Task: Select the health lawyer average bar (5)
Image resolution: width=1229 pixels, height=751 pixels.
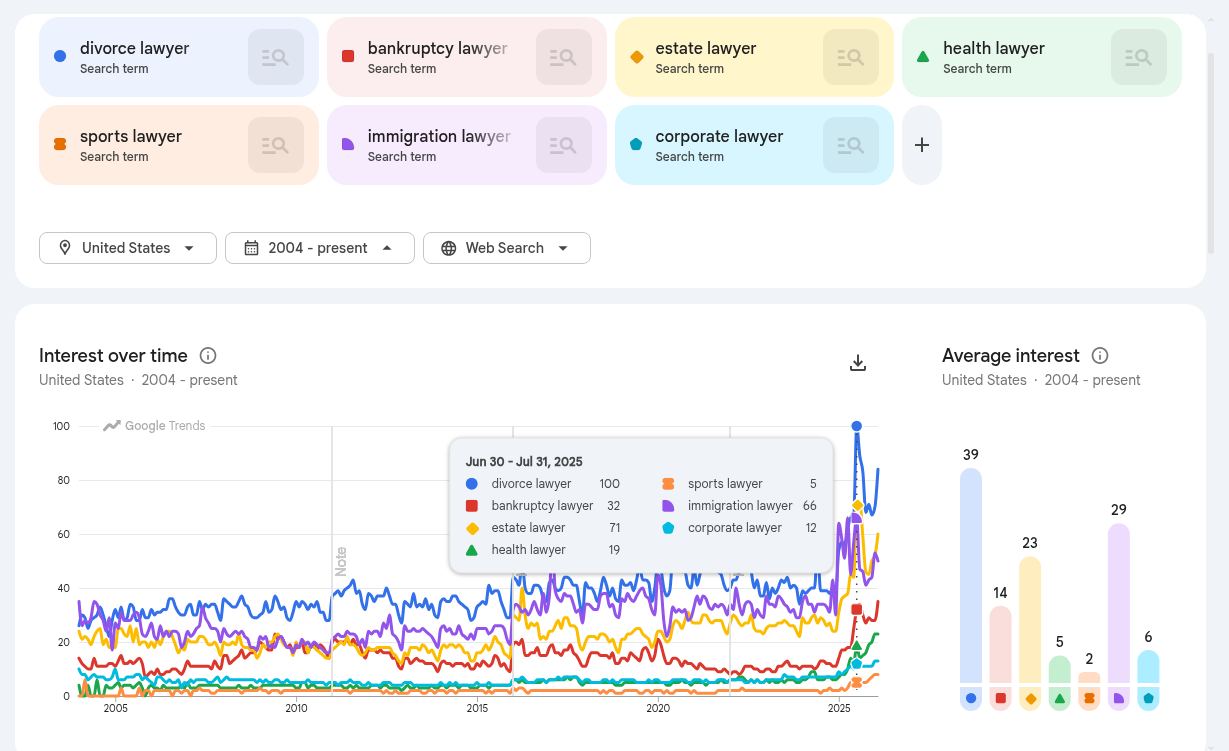Action: coord(1059,670)
